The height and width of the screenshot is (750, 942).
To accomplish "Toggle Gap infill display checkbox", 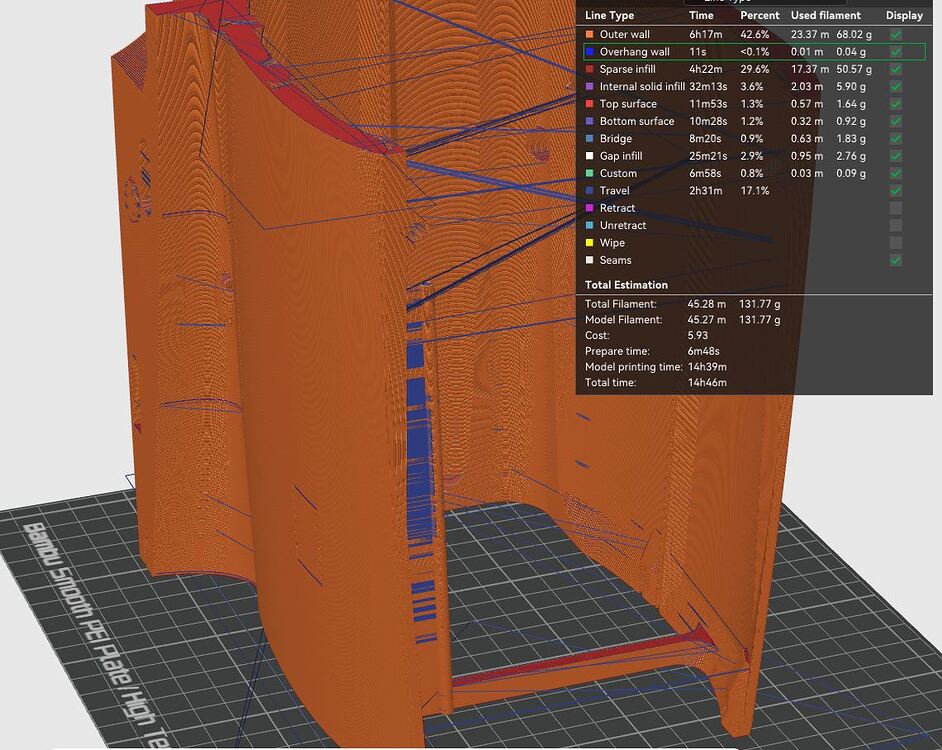I will click(895, 156).
